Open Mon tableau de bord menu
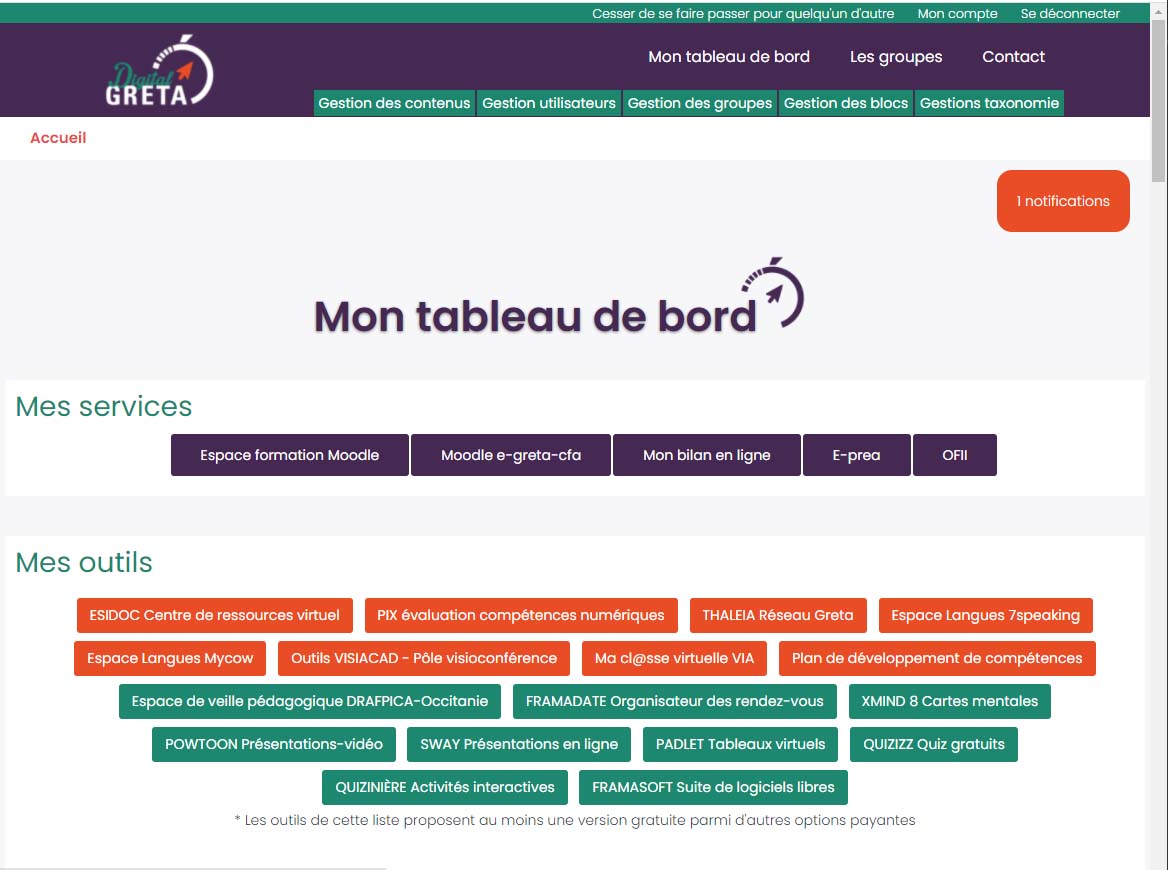The width and height of the screenshot is (1168, 870). pyautogui.click(x=729, y=57)
